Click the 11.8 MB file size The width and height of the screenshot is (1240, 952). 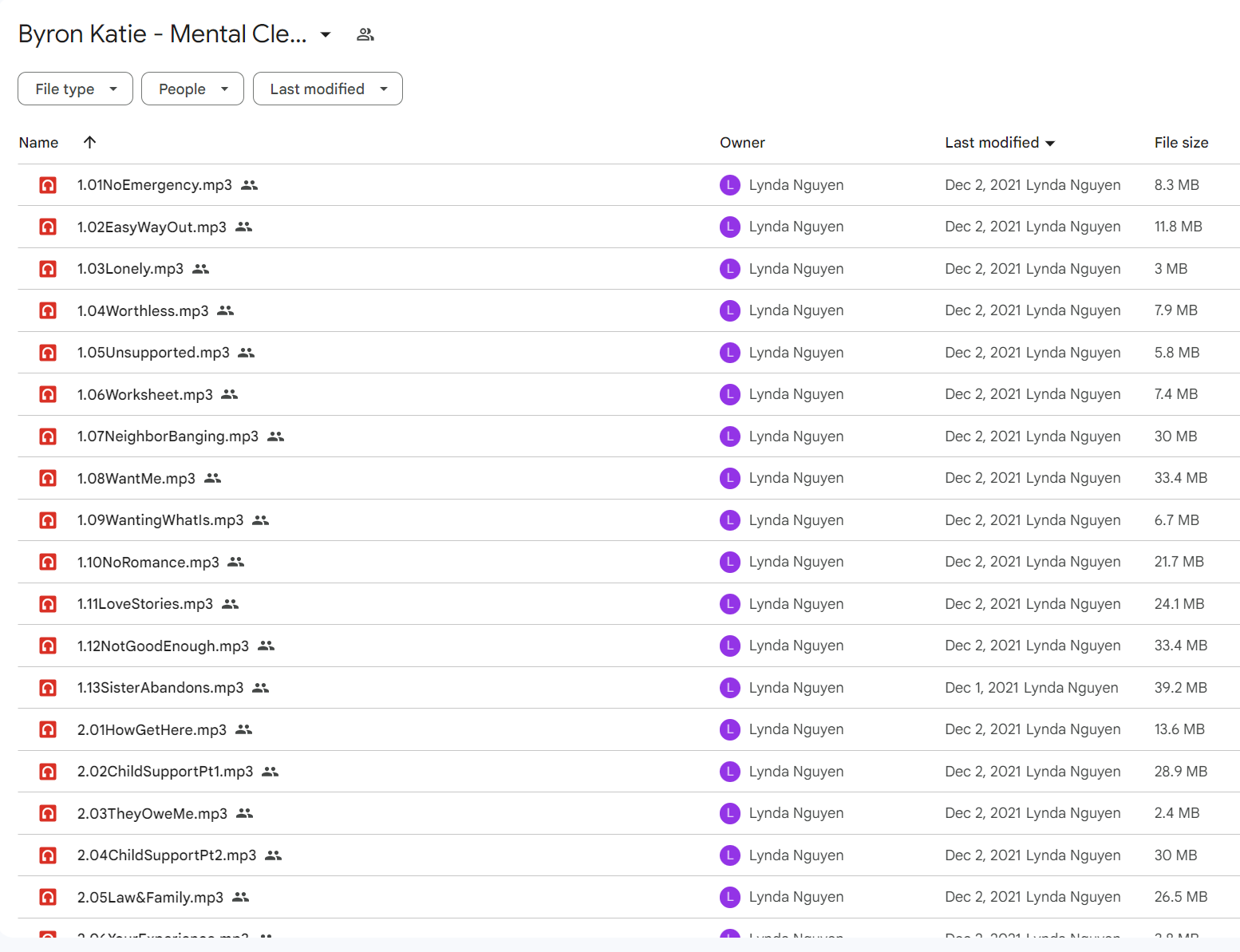pyautogui.click(x=1179, y=227)
